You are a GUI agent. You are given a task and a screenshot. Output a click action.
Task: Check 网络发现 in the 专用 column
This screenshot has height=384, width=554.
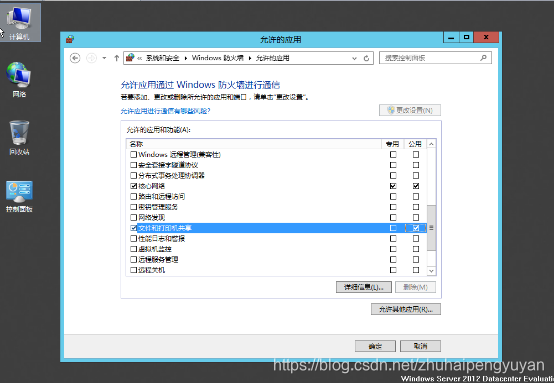(393, 218)
